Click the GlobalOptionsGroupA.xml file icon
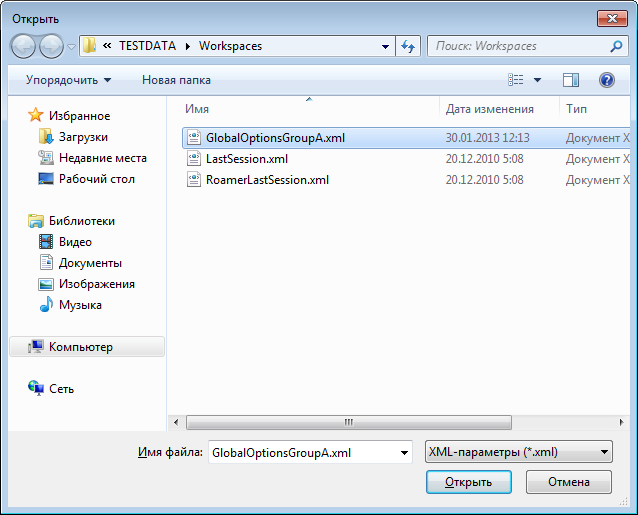 (194, 137)
